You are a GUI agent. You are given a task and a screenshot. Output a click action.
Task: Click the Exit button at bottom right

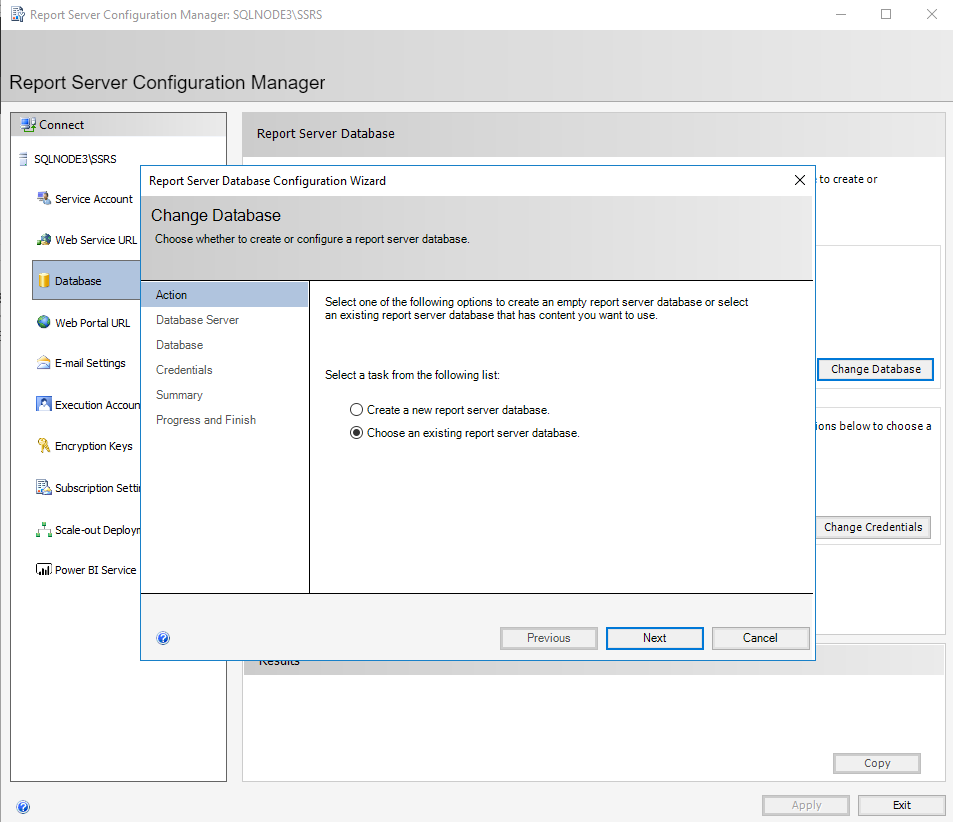tap(901, 805)
